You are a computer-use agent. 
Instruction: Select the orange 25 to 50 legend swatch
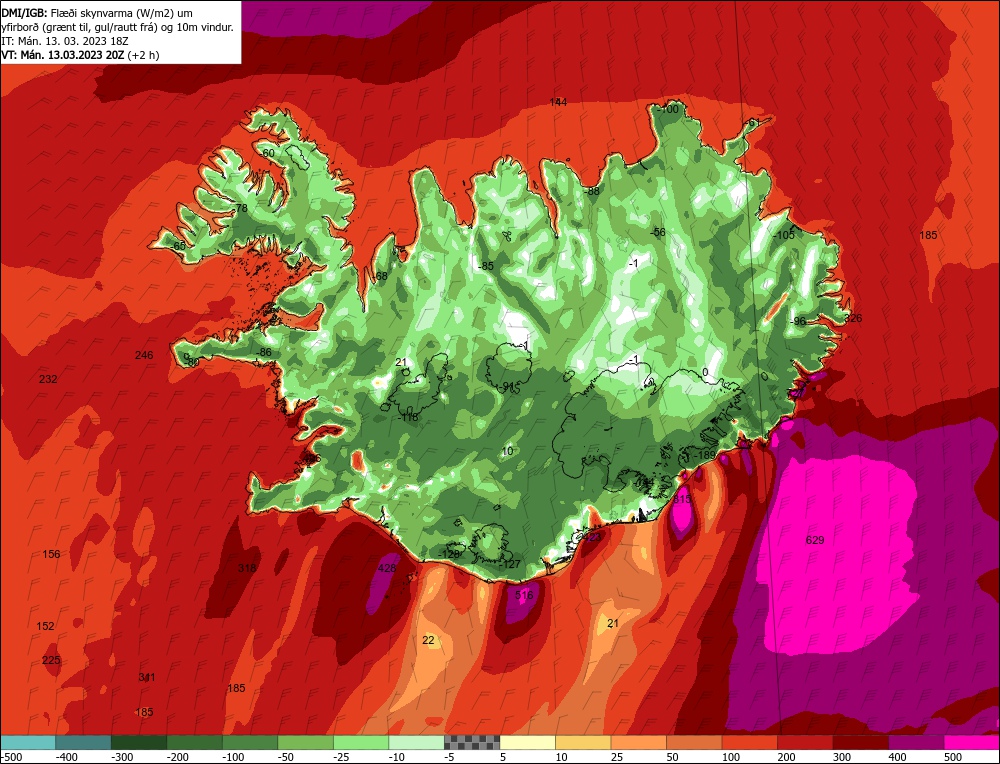(x=638, y=742)
